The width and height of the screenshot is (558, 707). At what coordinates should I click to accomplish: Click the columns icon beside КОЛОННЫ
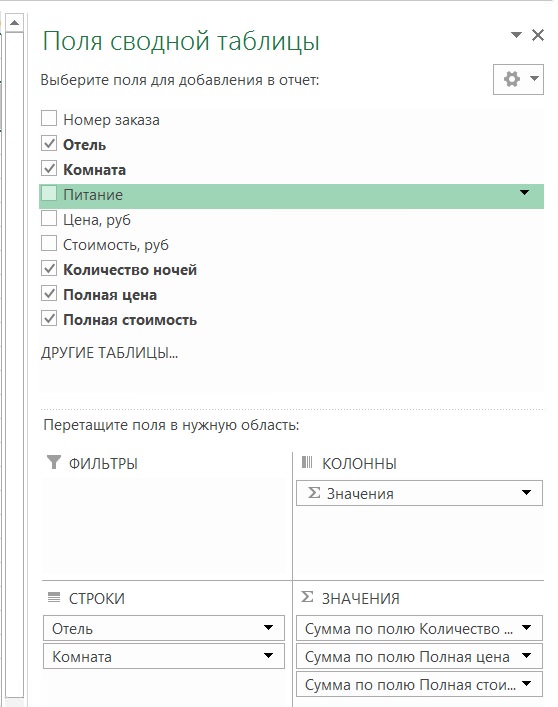307,462
